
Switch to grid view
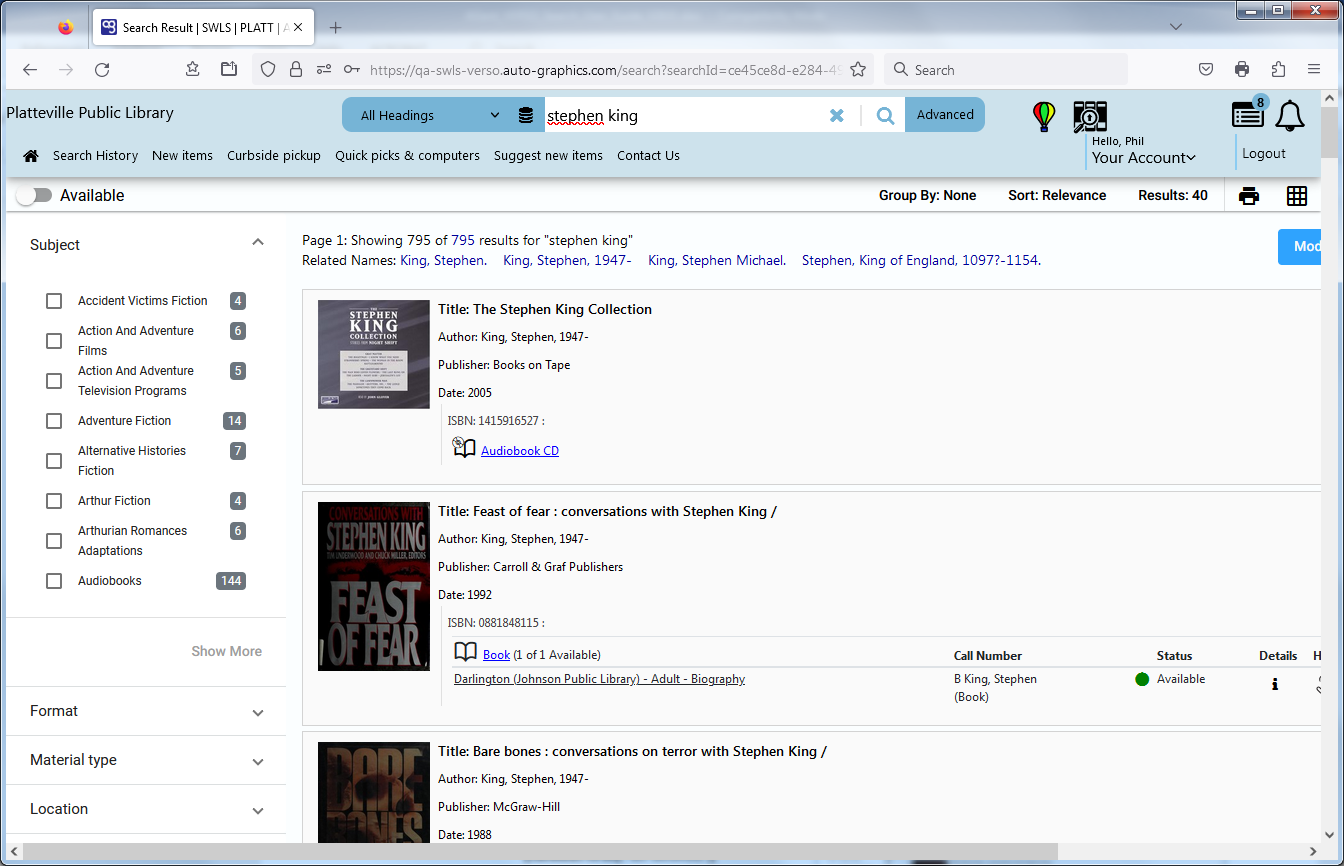[x=1297, y=196]
